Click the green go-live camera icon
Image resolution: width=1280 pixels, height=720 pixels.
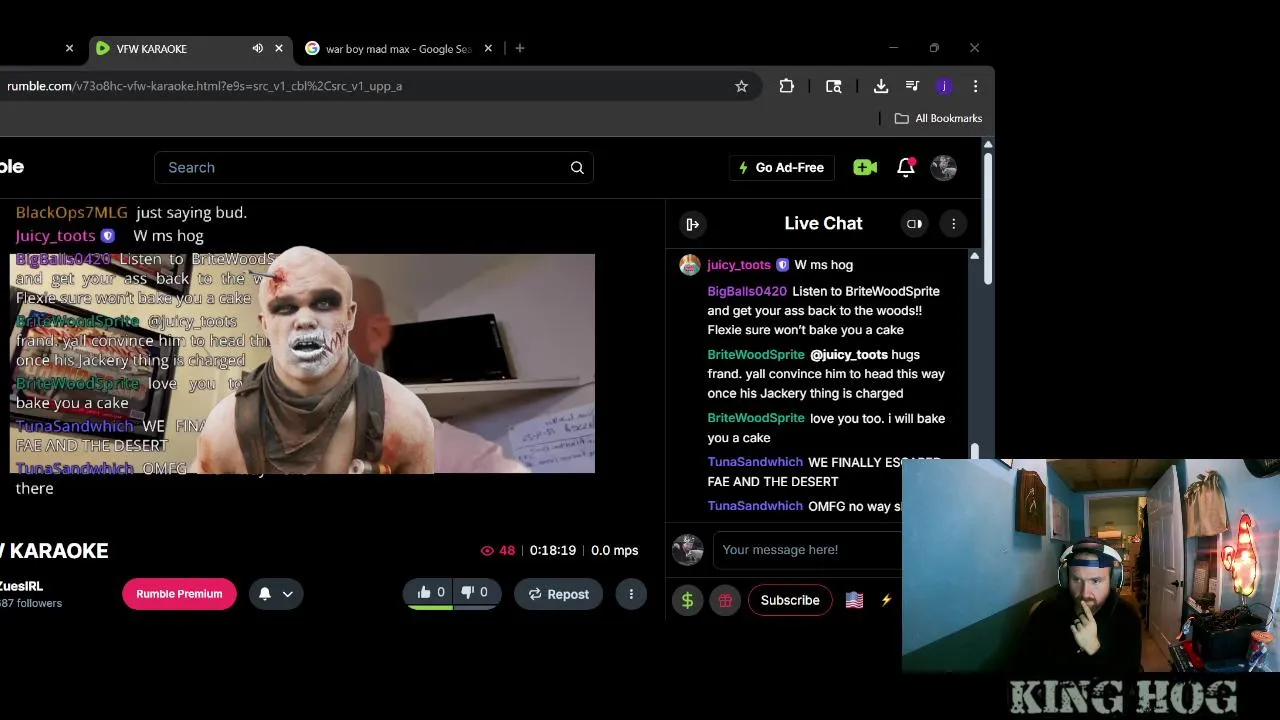[x=865, y=167]
